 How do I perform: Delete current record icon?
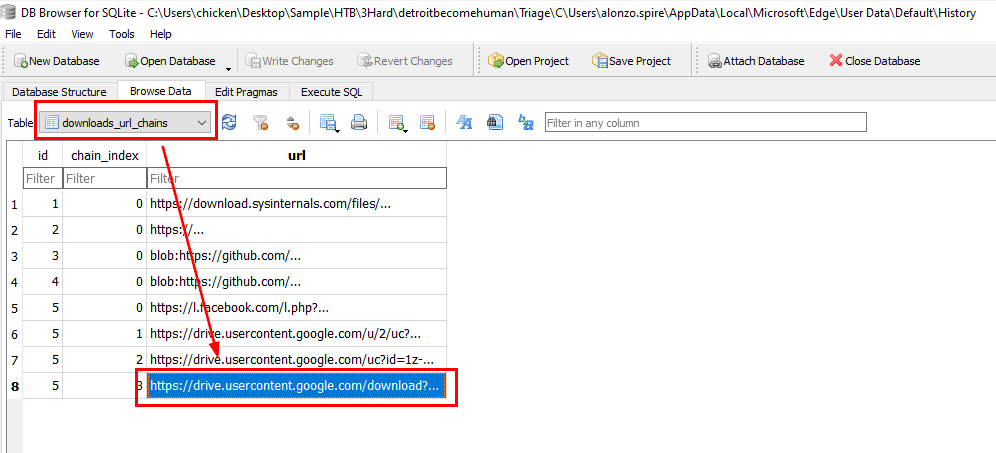427,123
